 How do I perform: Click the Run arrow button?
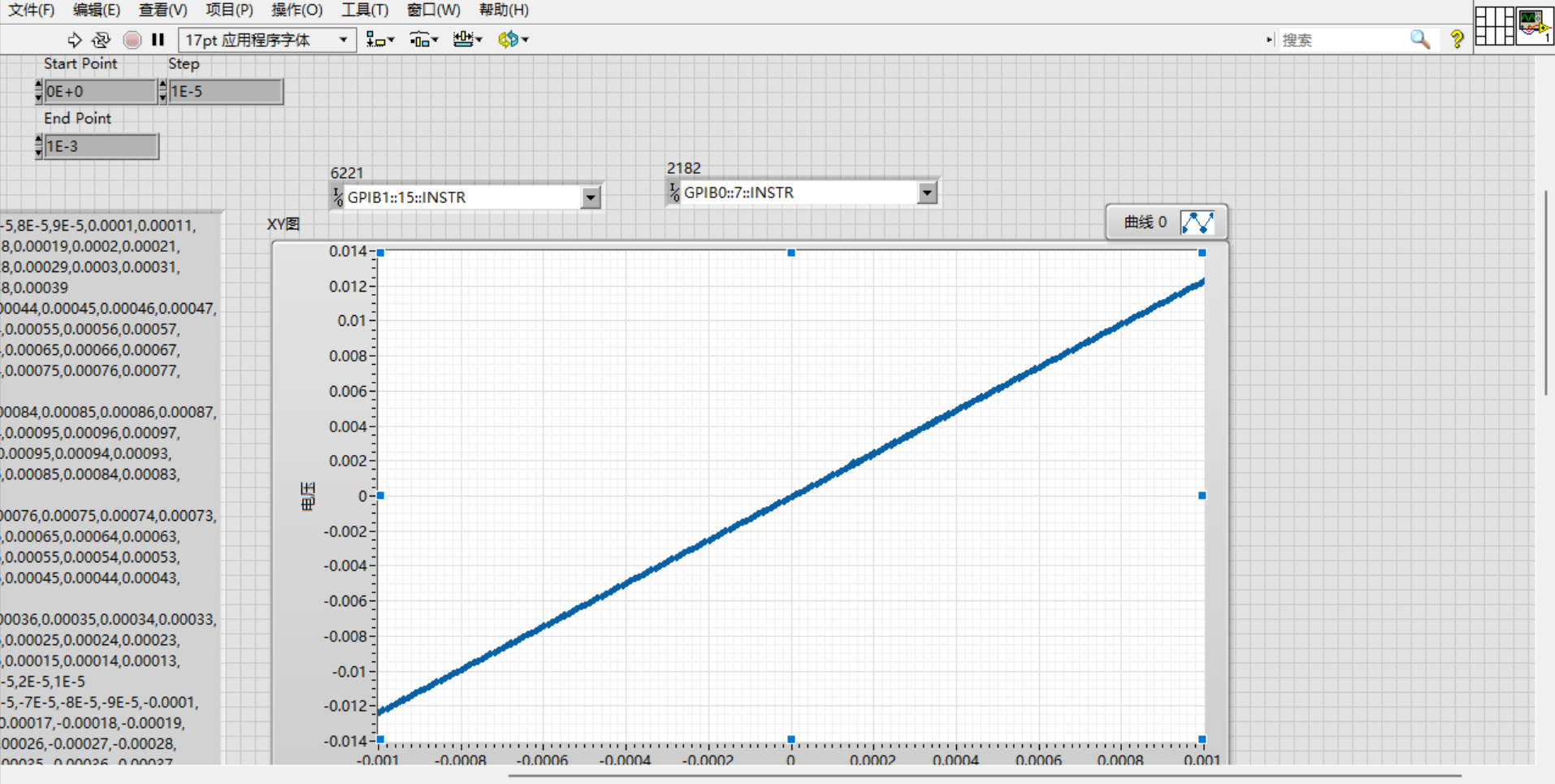pyautogui.click(x=74, y=39)
